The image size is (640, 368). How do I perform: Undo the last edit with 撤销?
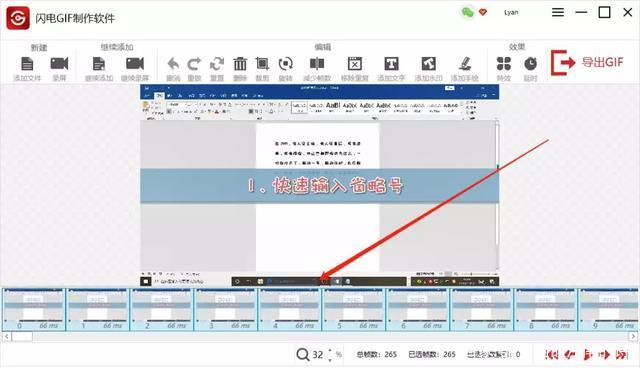pyautogui.click(x=173, y=64)
